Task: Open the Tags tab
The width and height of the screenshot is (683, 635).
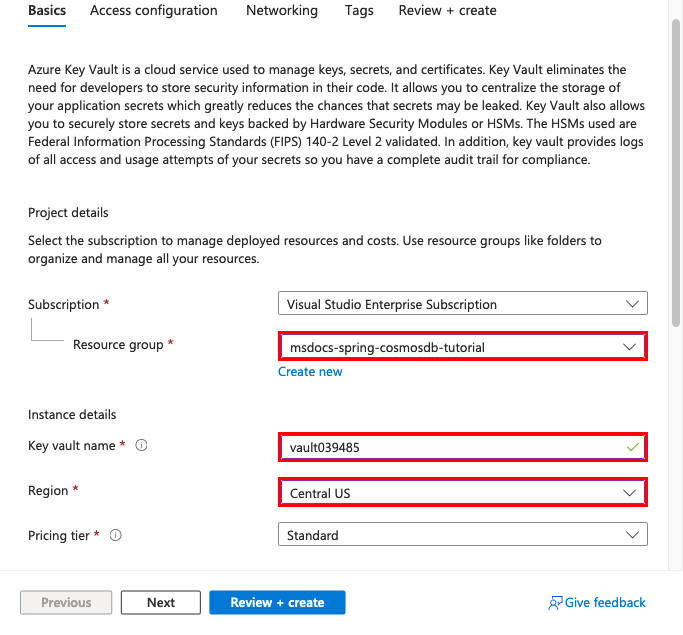Action: click(x=358, y=11)
